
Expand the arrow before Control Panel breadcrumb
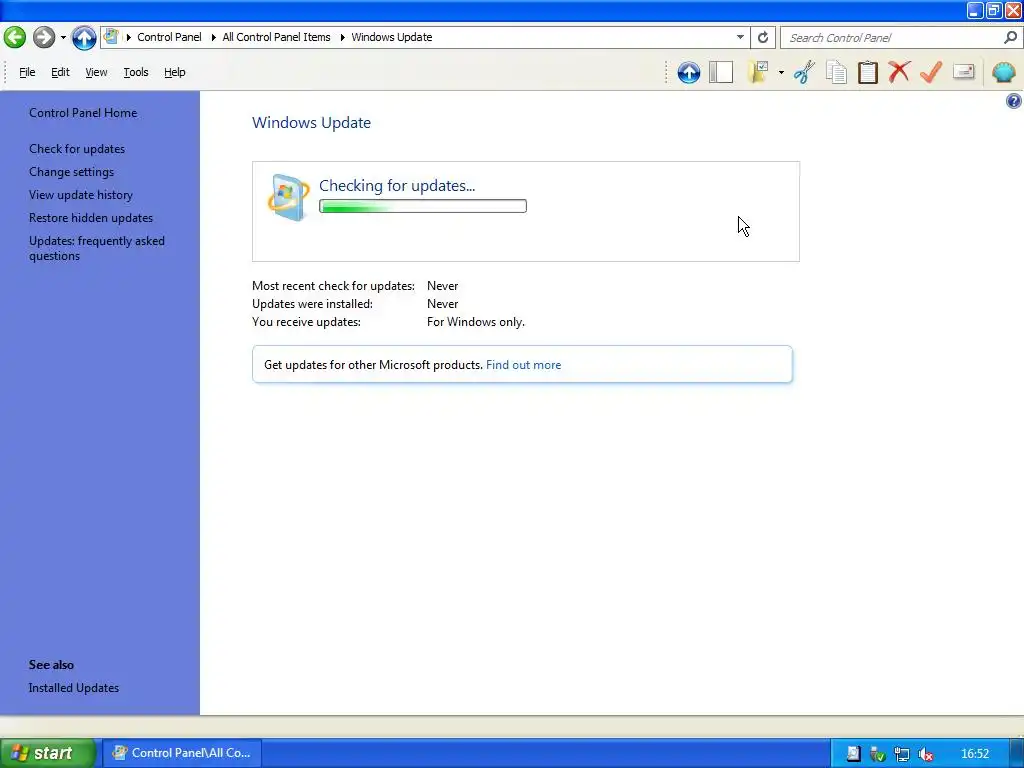129,37
